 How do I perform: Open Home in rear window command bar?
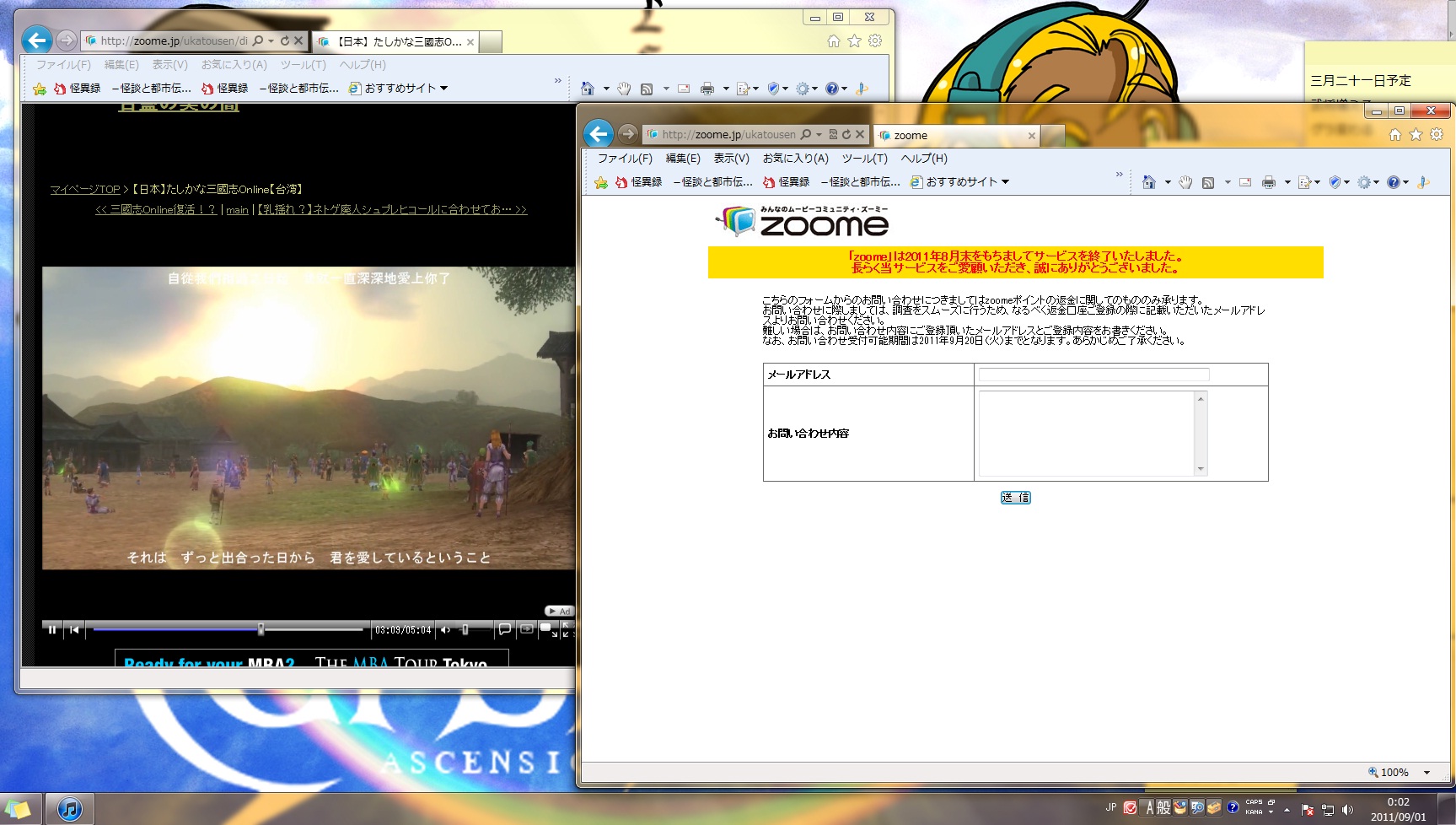pos(588,89)
